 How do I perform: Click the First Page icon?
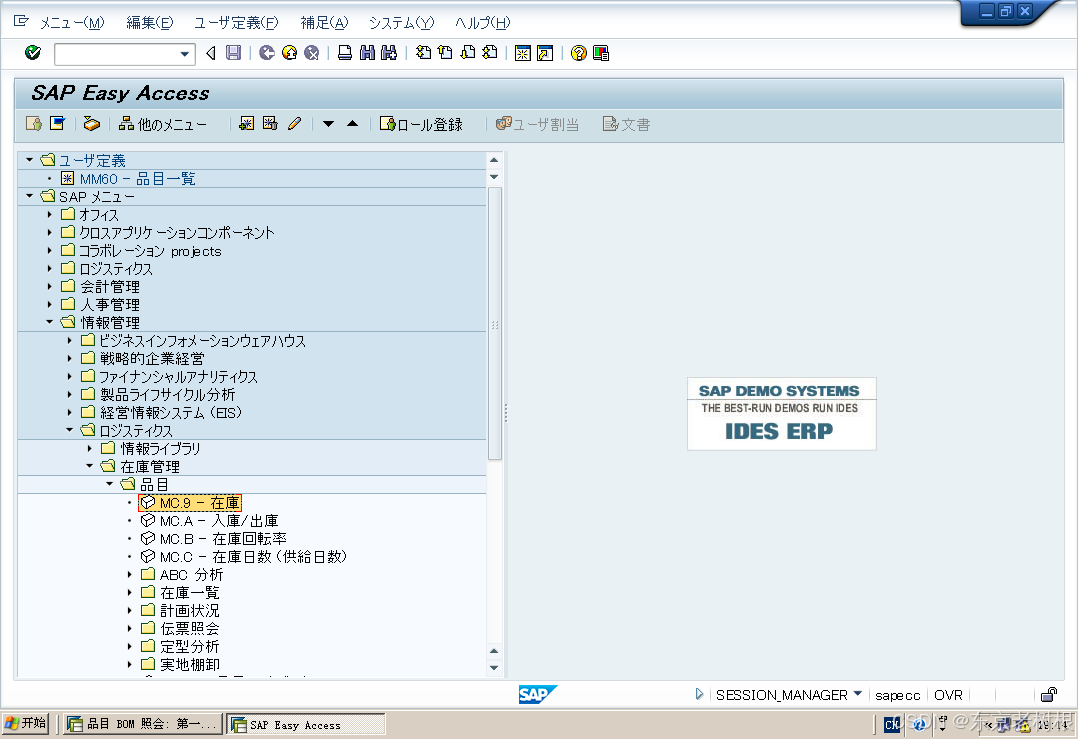[424, 53]
